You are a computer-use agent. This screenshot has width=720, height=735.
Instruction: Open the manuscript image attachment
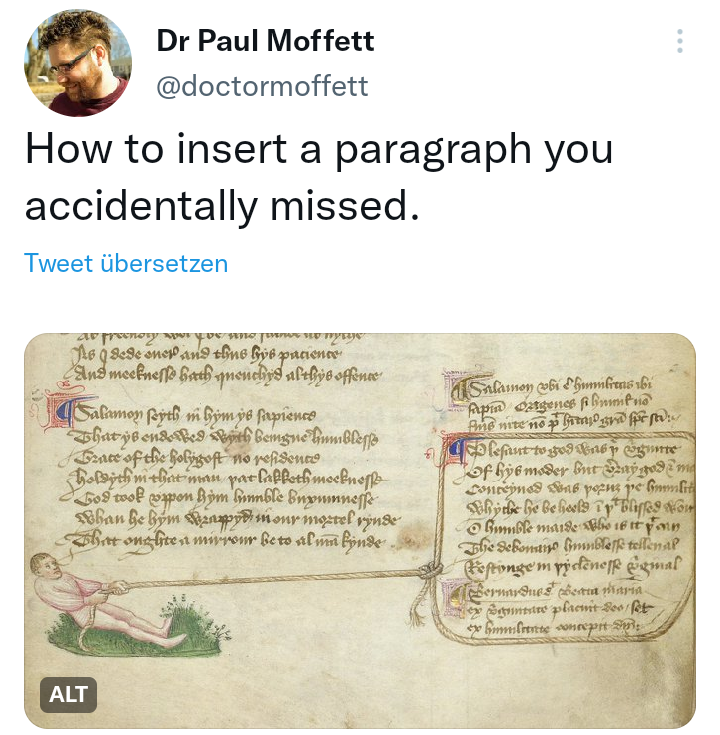360,531
